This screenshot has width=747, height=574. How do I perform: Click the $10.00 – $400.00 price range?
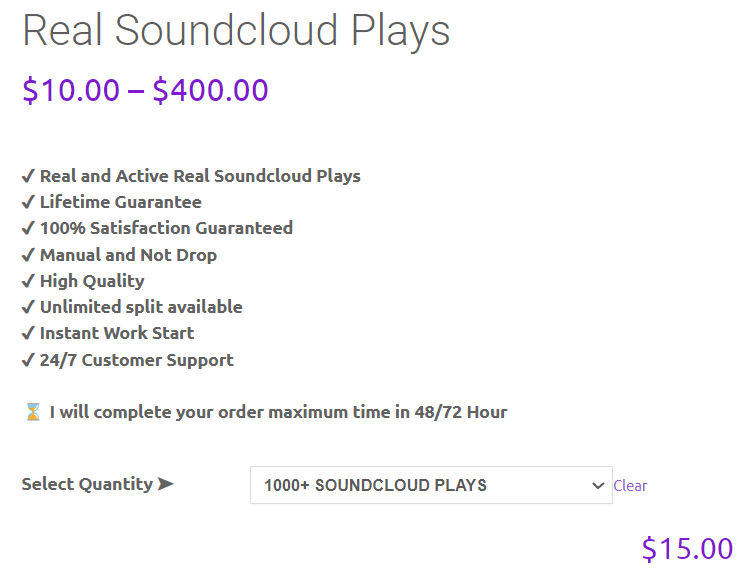[x=145, y=90]
